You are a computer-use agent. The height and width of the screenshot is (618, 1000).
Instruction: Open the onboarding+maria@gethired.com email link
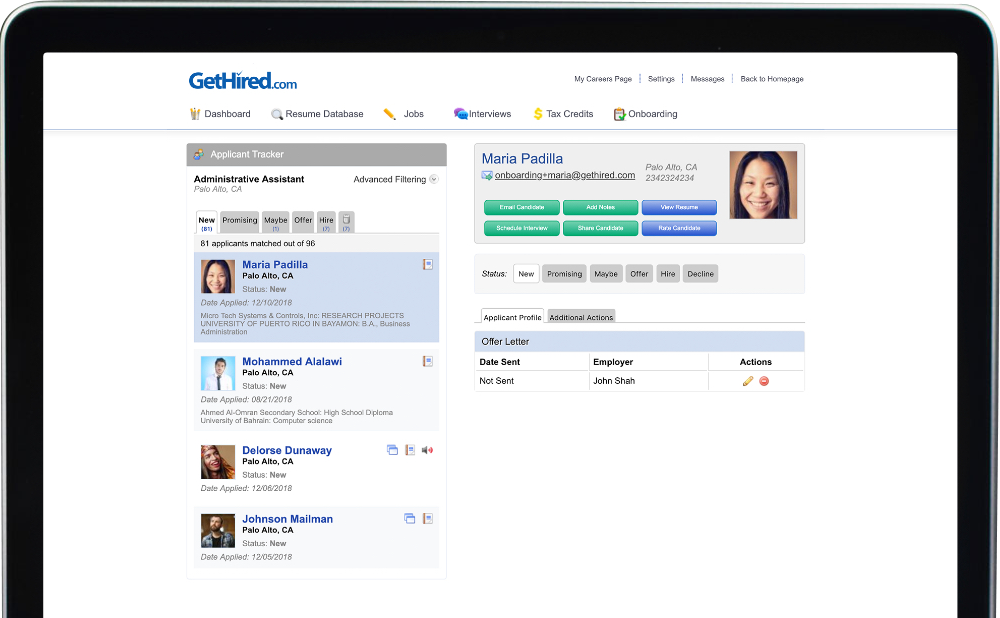[x=564, y=175]
